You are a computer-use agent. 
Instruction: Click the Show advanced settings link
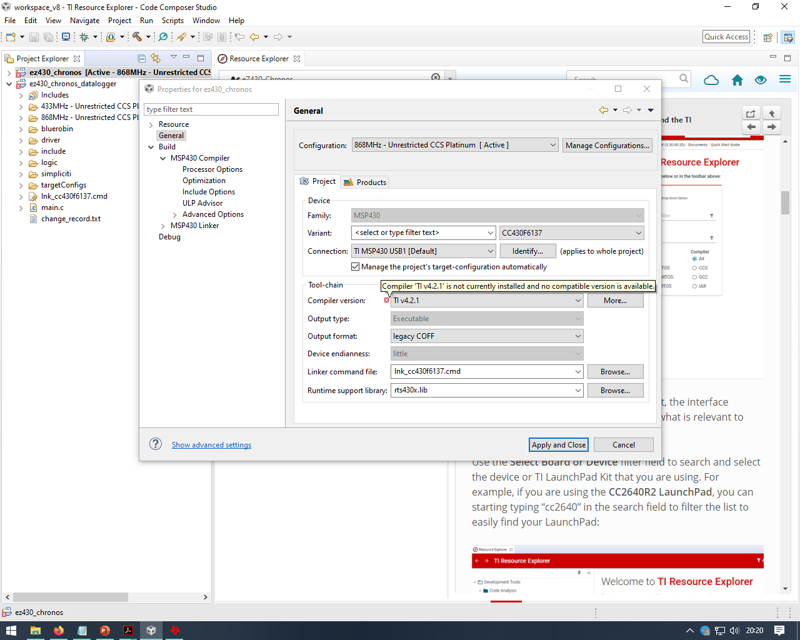[210, 444]
